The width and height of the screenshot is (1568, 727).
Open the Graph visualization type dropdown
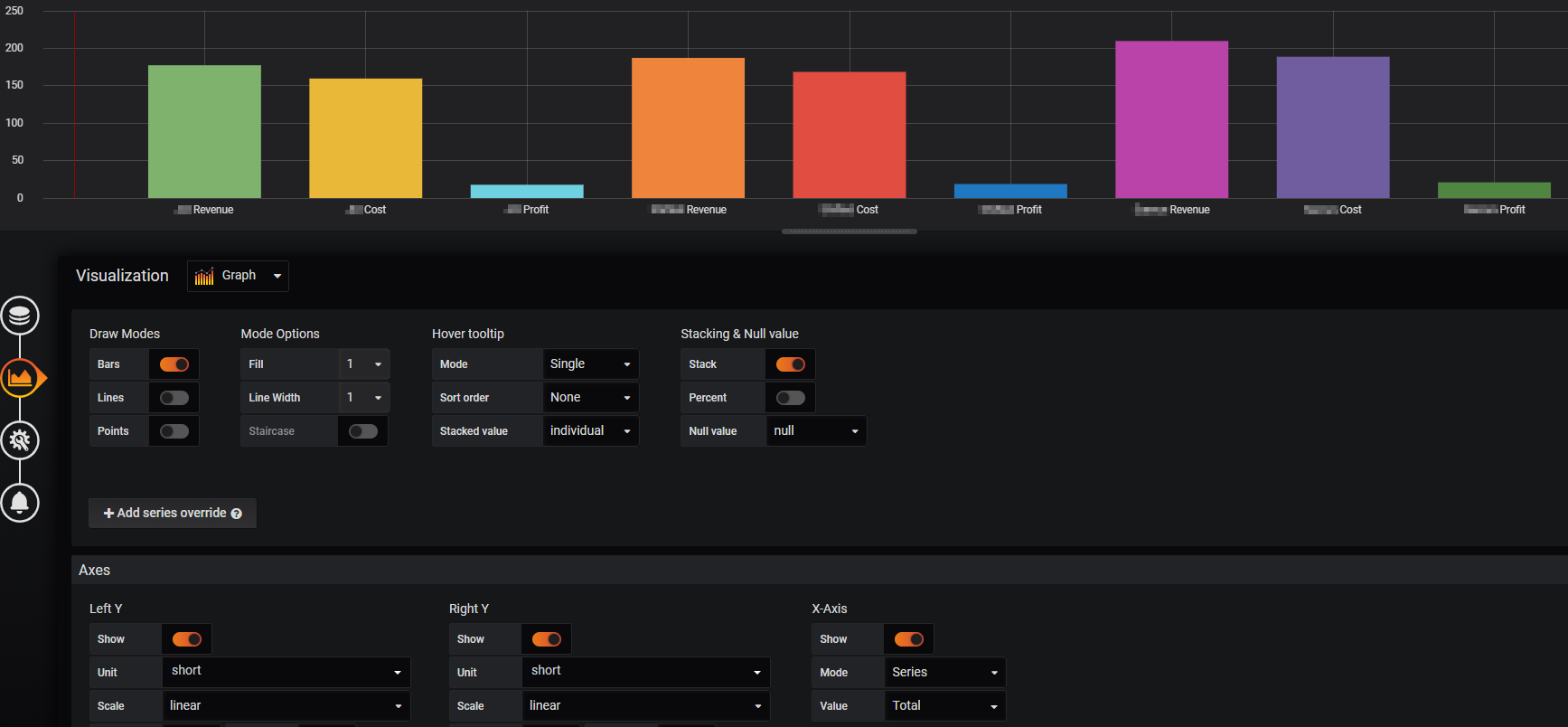click(238, 276)
